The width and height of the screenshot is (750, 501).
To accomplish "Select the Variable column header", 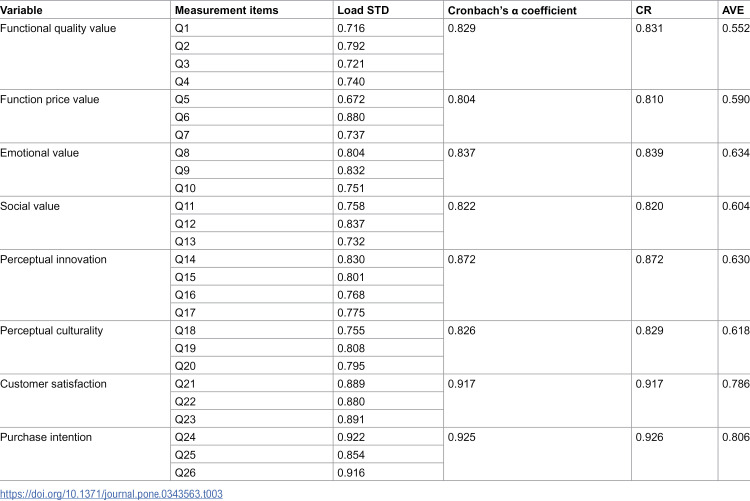I will 21,10.
